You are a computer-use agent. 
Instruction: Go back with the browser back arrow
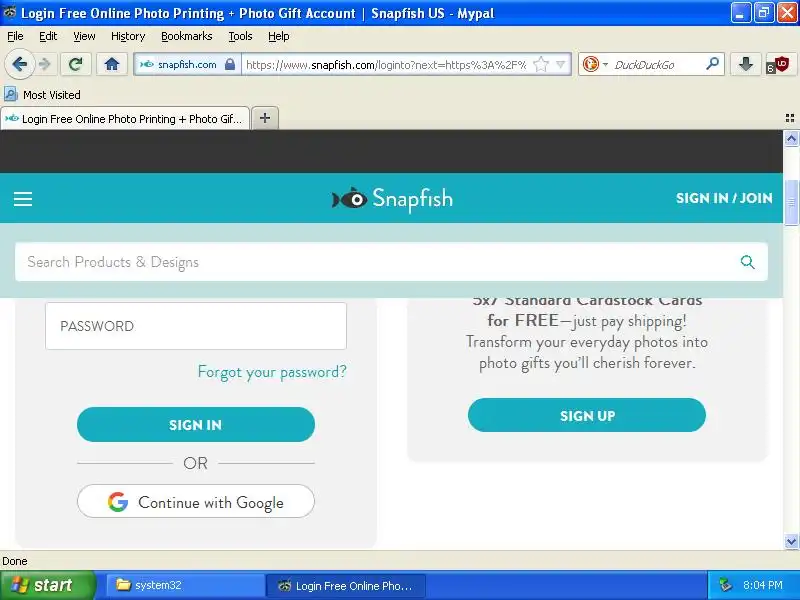(x=19, y=64)
